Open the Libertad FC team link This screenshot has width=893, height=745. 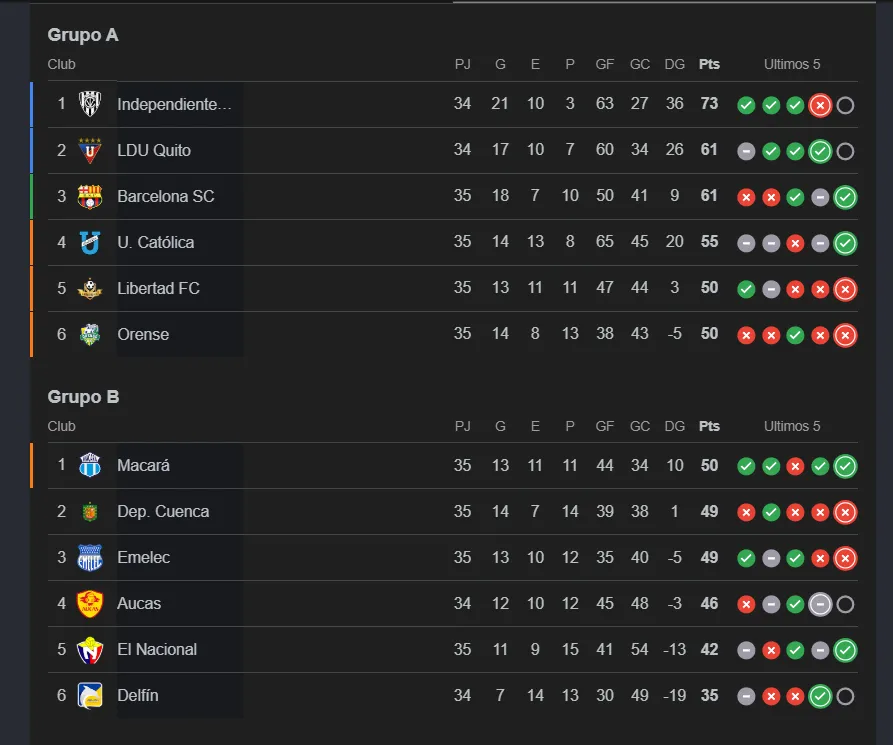[158, 288]
